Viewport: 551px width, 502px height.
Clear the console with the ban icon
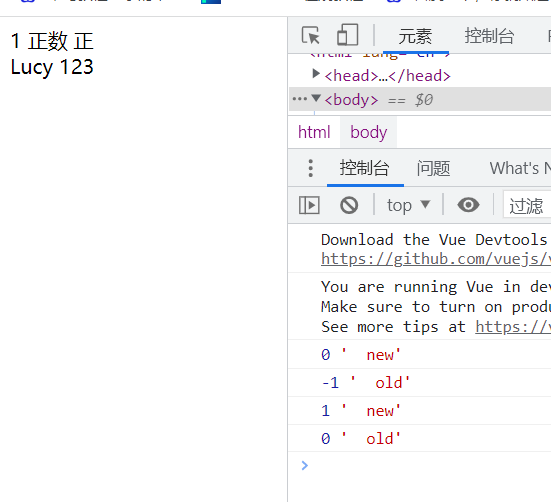349,205
